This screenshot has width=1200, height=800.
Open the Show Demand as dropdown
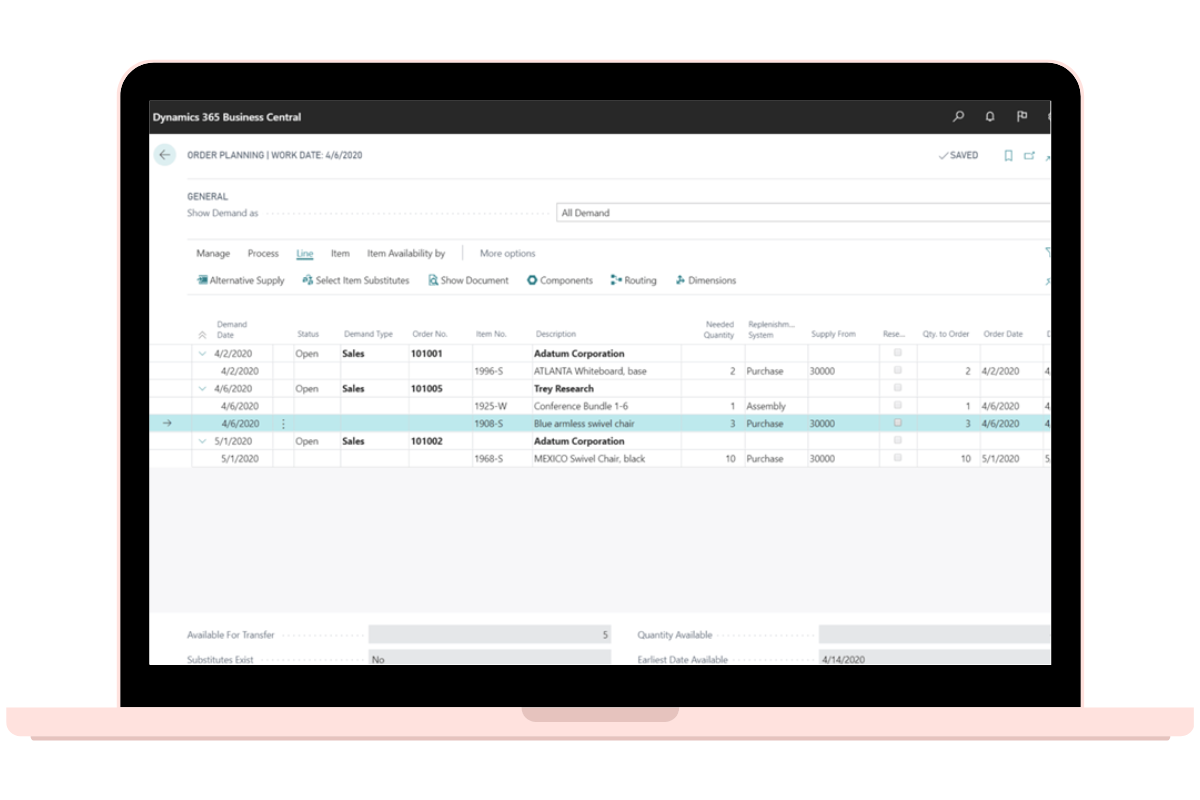(x=803, y=213)
